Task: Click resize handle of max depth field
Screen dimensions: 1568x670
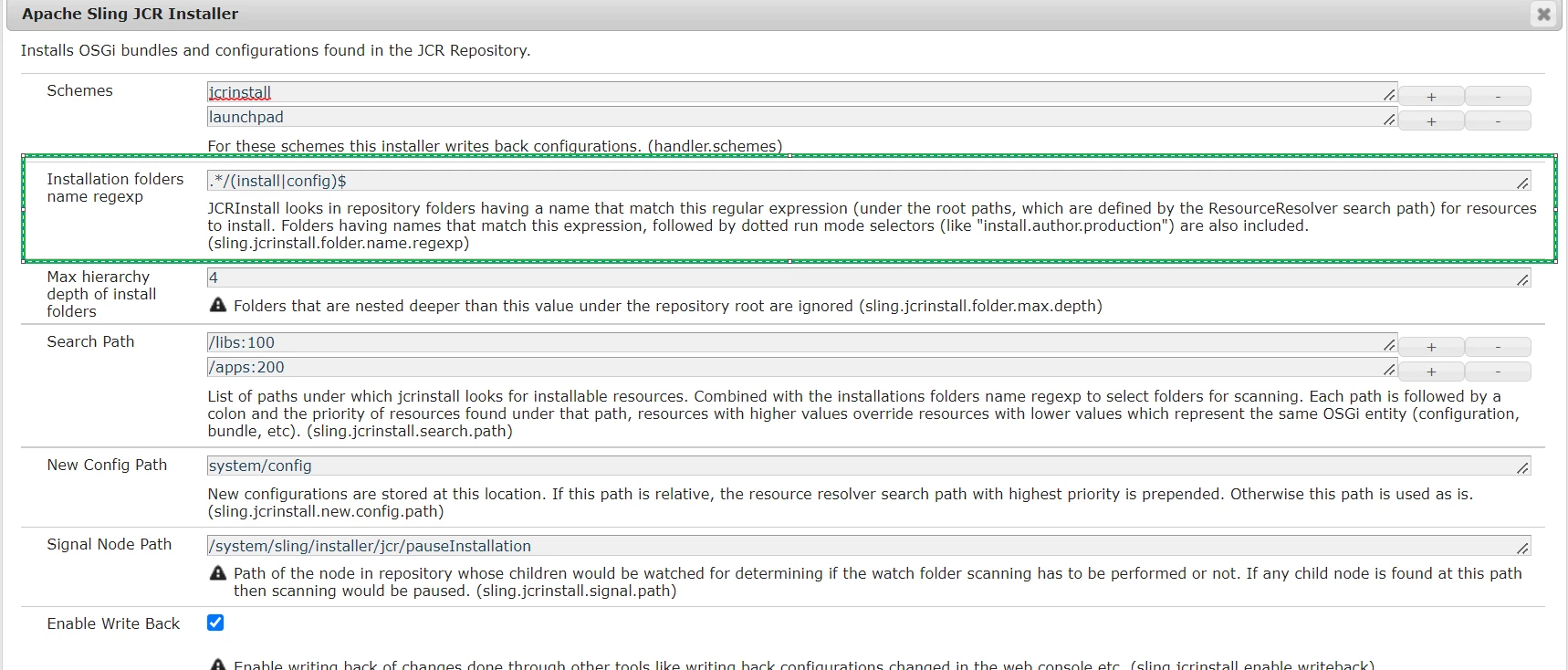Action: pyautogui.click(x=1522, y=280)
